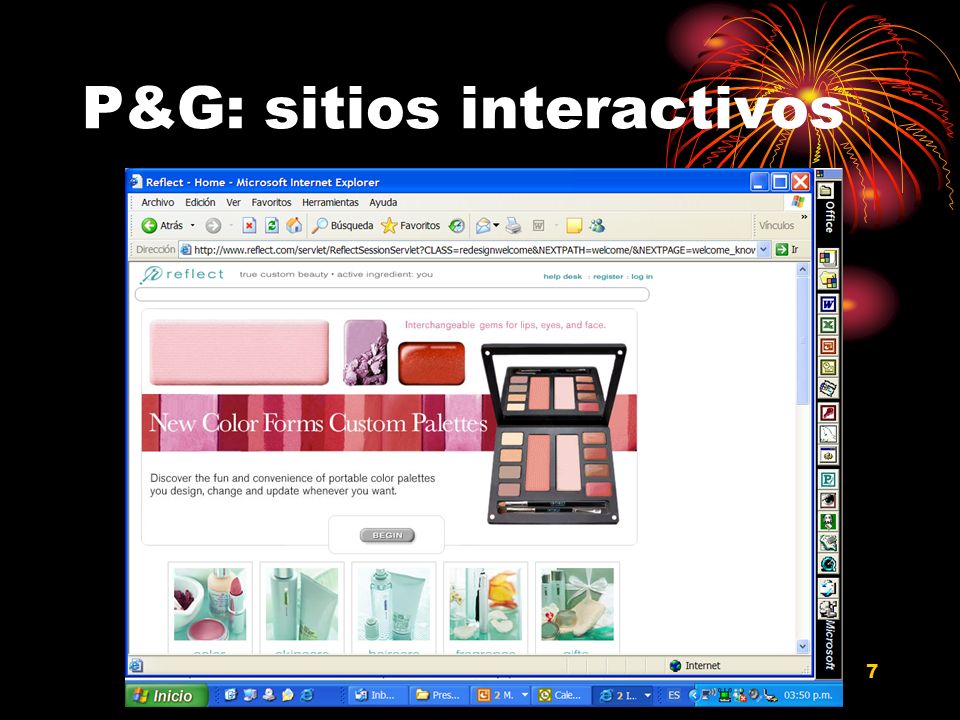The width and height of the screenshot is (960, 720).
Task: Launch Internet Explorer from quick launch
Action: pos(308,695)
